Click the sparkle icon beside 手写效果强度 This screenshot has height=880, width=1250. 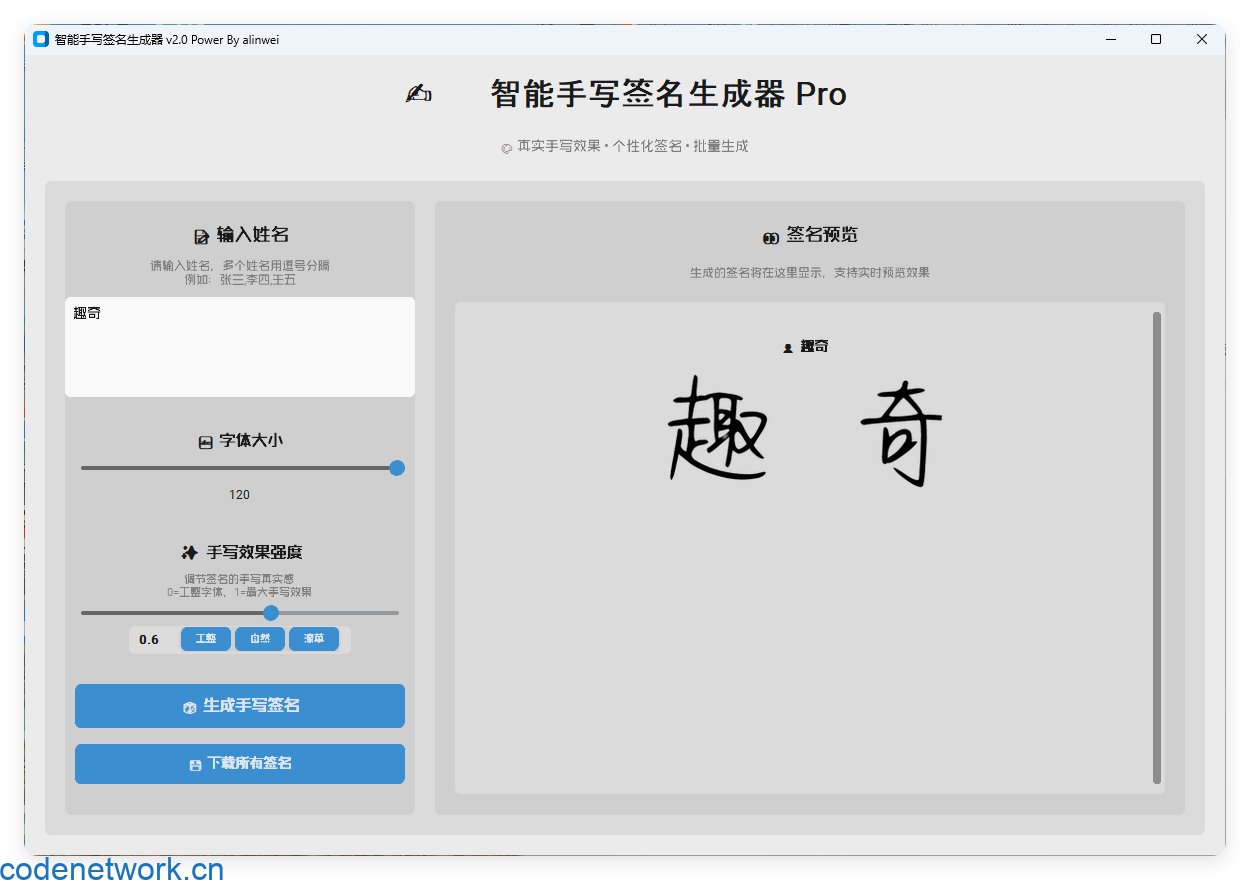(190, 553)
